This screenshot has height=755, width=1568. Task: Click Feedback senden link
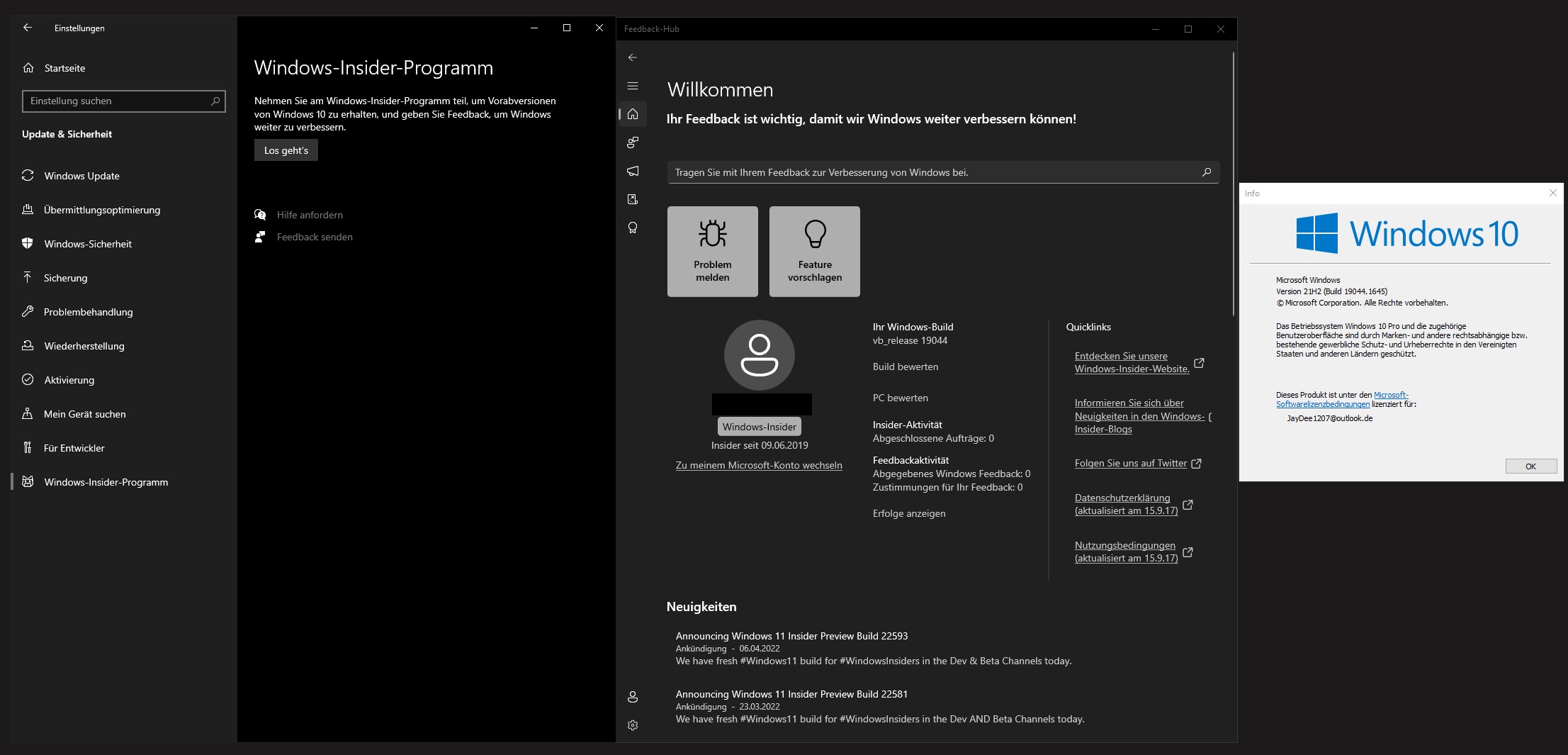315,237
